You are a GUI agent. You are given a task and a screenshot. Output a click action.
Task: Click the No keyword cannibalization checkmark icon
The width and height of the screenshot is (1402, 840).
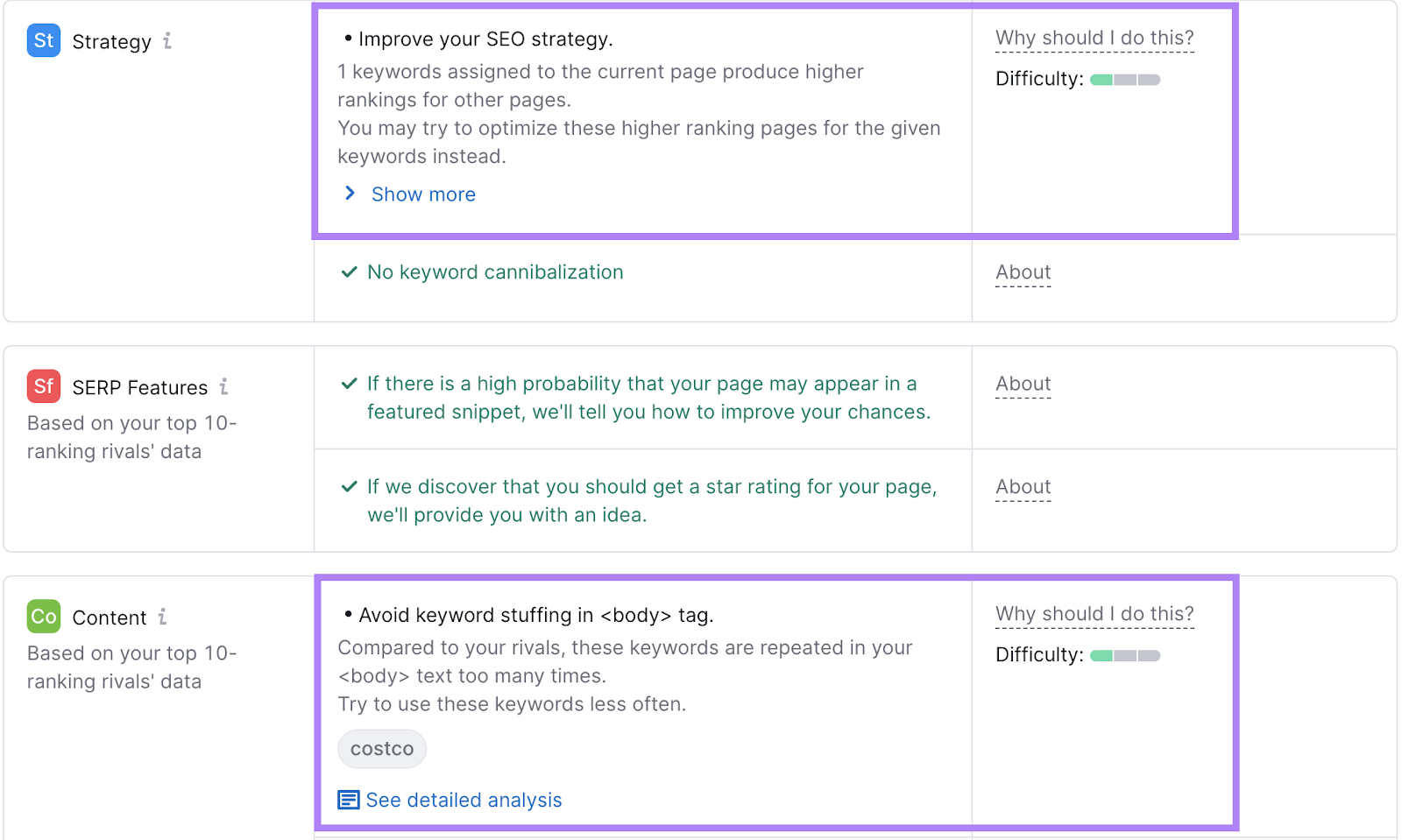[x=349, y=272]
